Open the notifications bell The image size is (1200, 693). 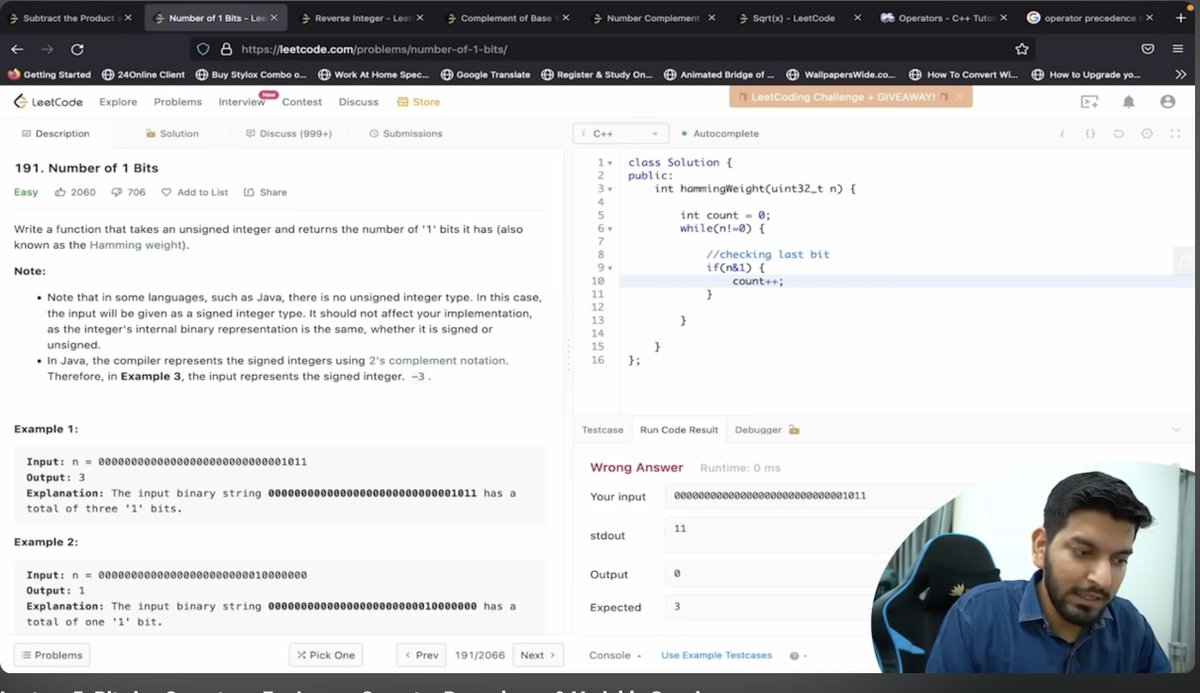coord(1128,101)
